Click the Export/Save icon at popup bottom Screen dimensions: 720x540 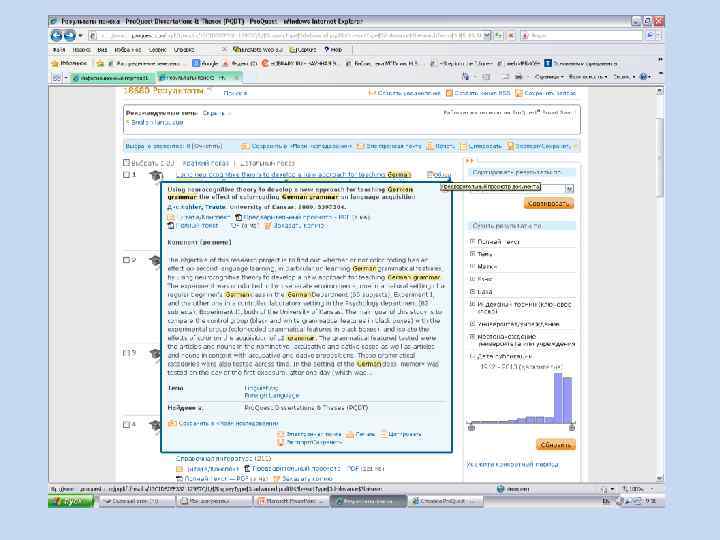click(281, 443)
